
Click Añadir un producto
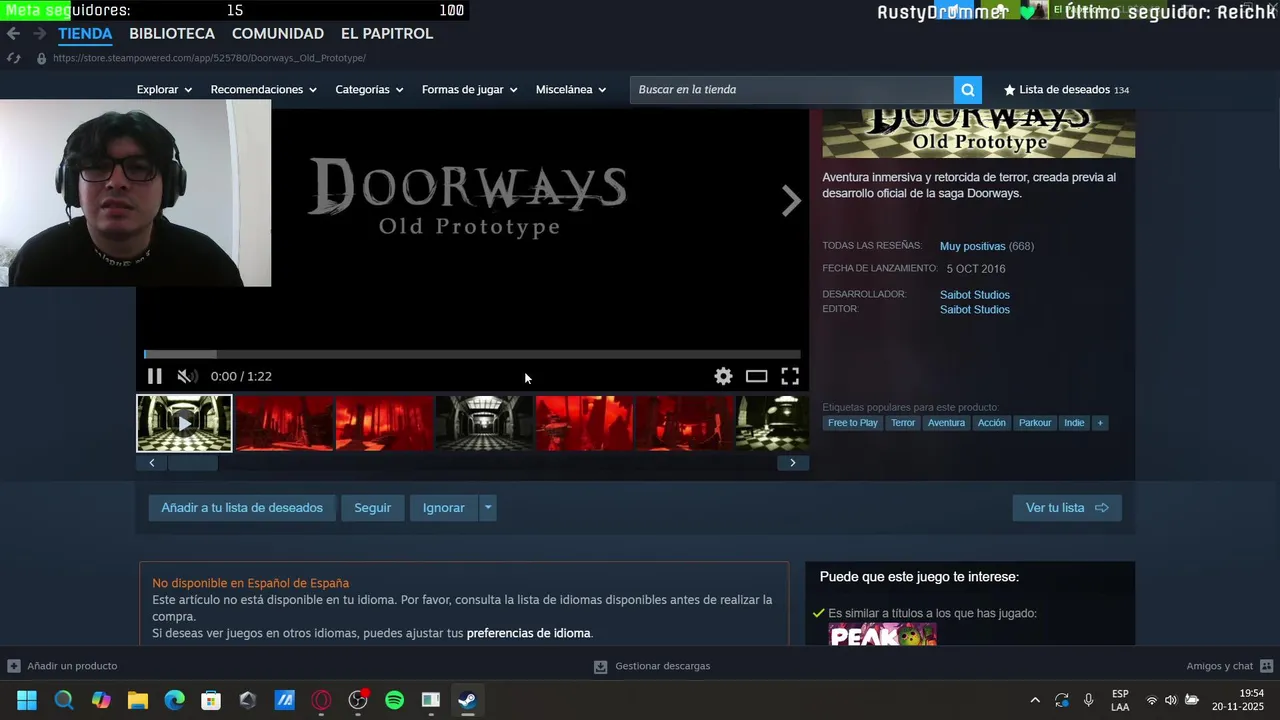pyautogui.click(x=63, y=666)
